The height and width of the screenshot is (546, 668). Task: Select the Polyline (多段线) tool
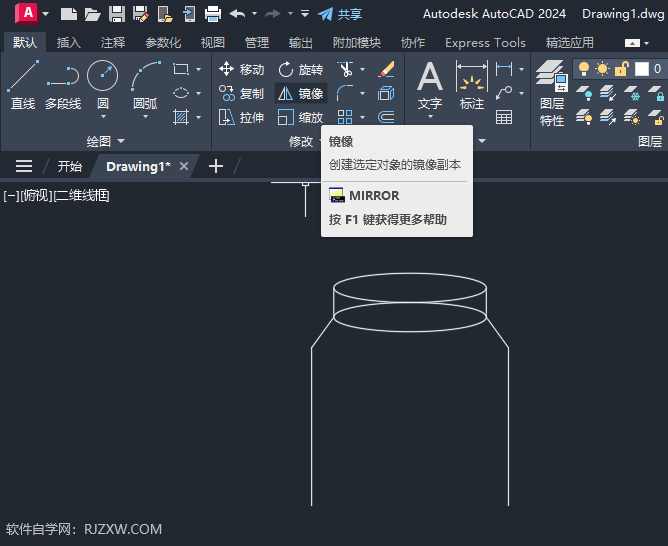pyautogui.click(x=63, y=85)
